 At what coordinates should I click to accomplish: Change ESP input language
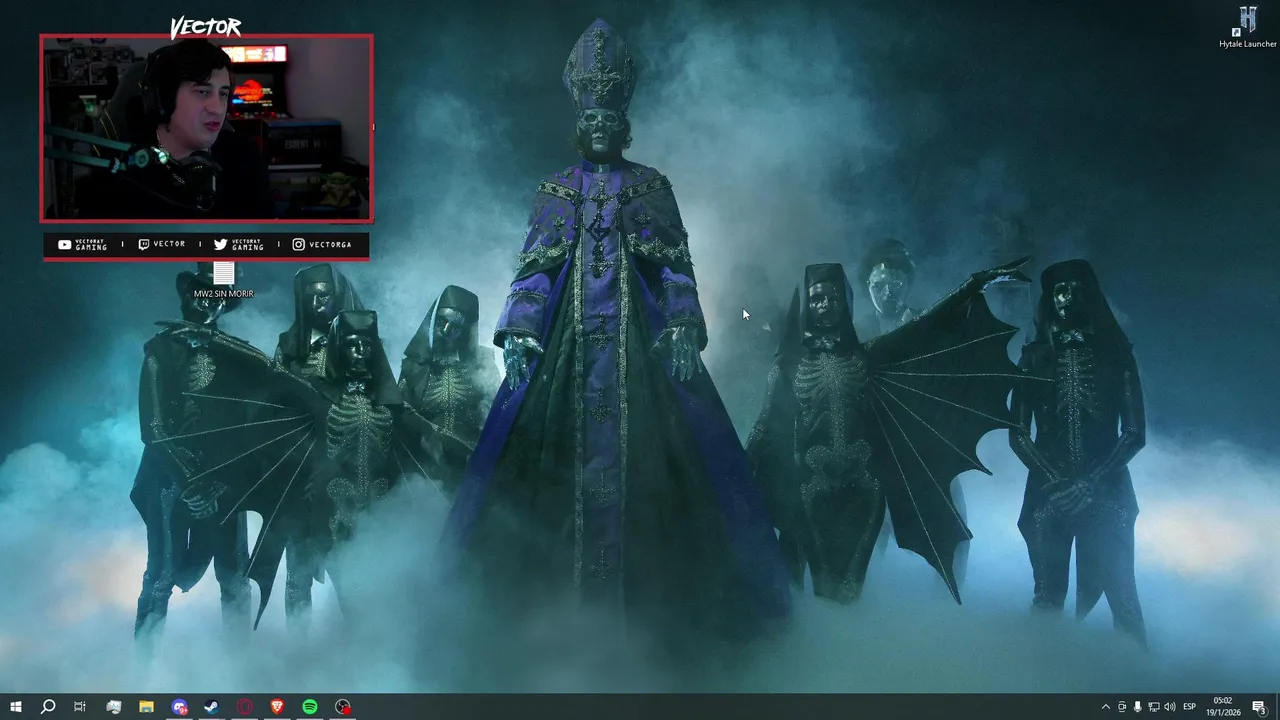(x=1190, y=707)
